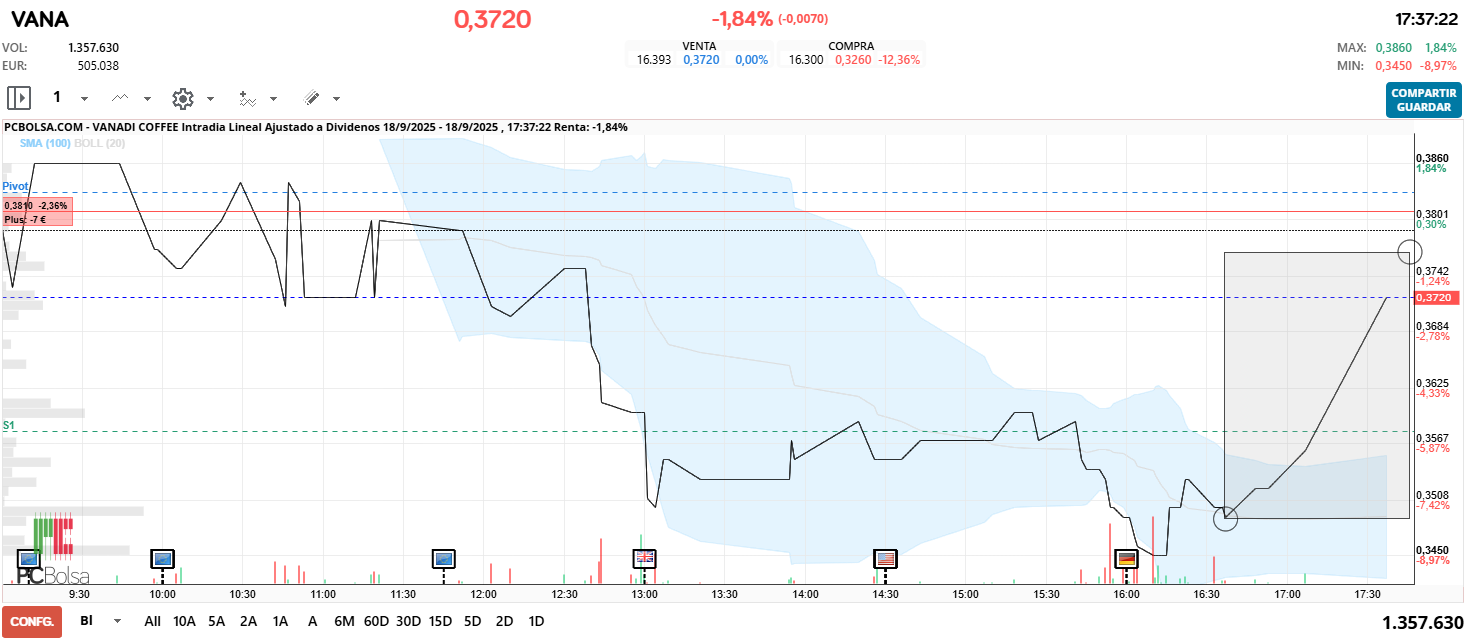The image size is (1477, 643).
Task: Click the US flag market marker
Action: [x=885, y=557]
